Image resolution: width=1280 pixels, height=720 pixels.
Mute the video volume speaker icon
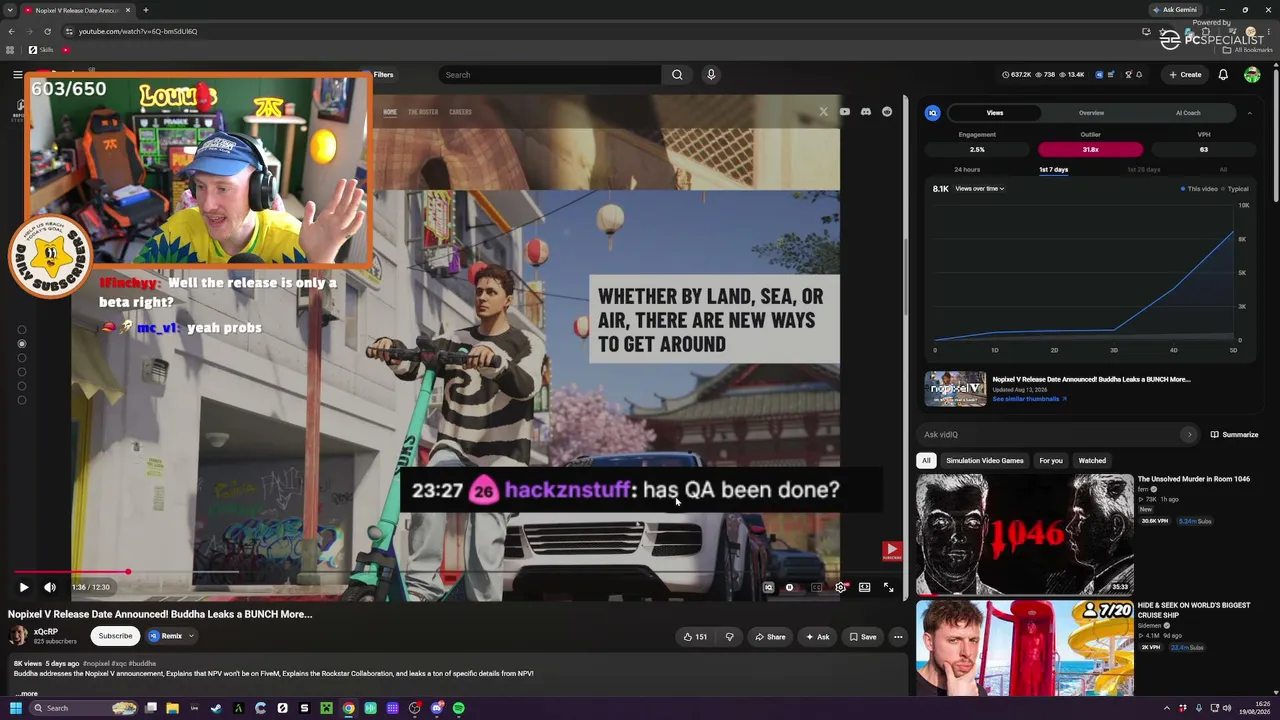pos(50,588)
